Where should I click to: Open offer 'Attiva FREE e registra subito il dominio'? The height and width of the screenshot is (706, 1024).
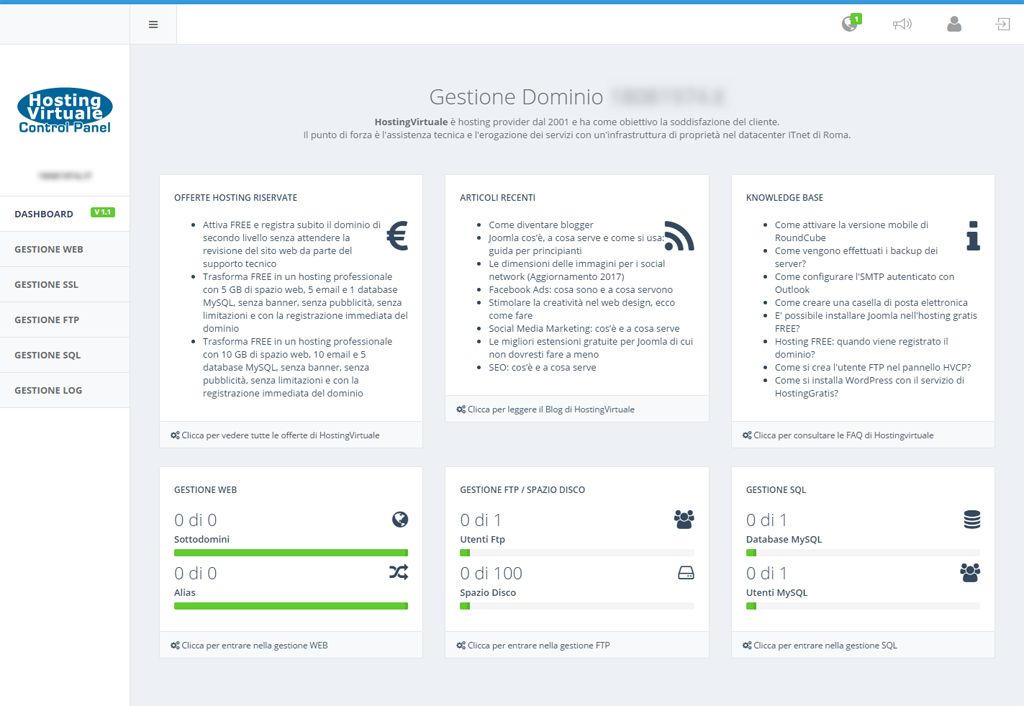(x=291, y=244)
